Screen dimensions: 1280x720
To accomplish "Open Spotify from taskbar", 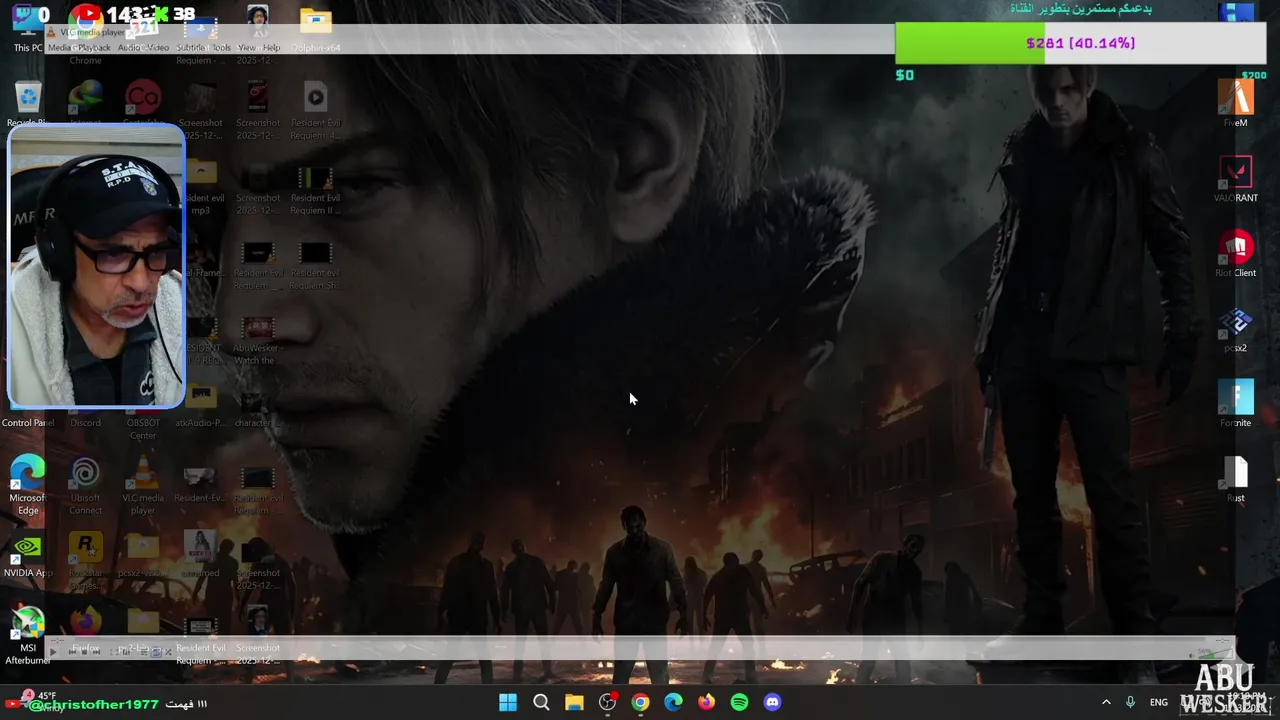I will click(739, 702).
